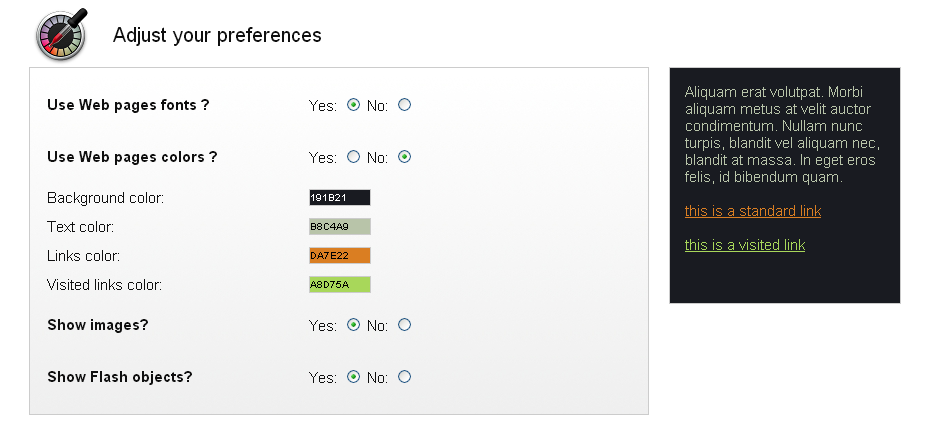This screenshot has width=937, height=430.
Task: Open the Background color swatch 191B21
Action: pos(340,198)
